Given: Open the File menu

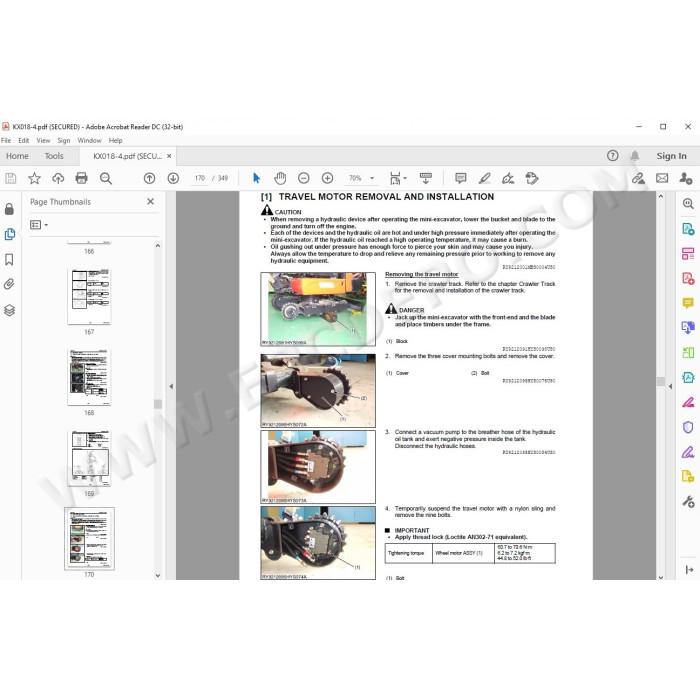Looking at the screenshot, I should (6, 140).
